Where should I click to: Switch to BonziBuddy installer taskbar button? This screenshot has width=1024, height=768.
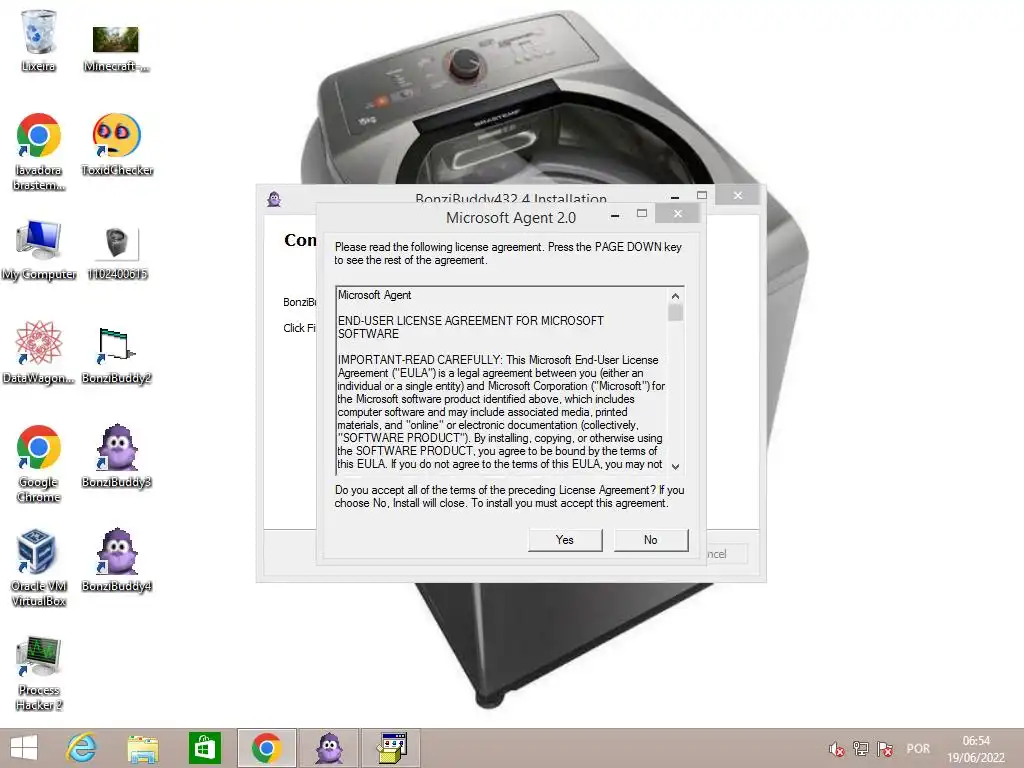(328, 748)
